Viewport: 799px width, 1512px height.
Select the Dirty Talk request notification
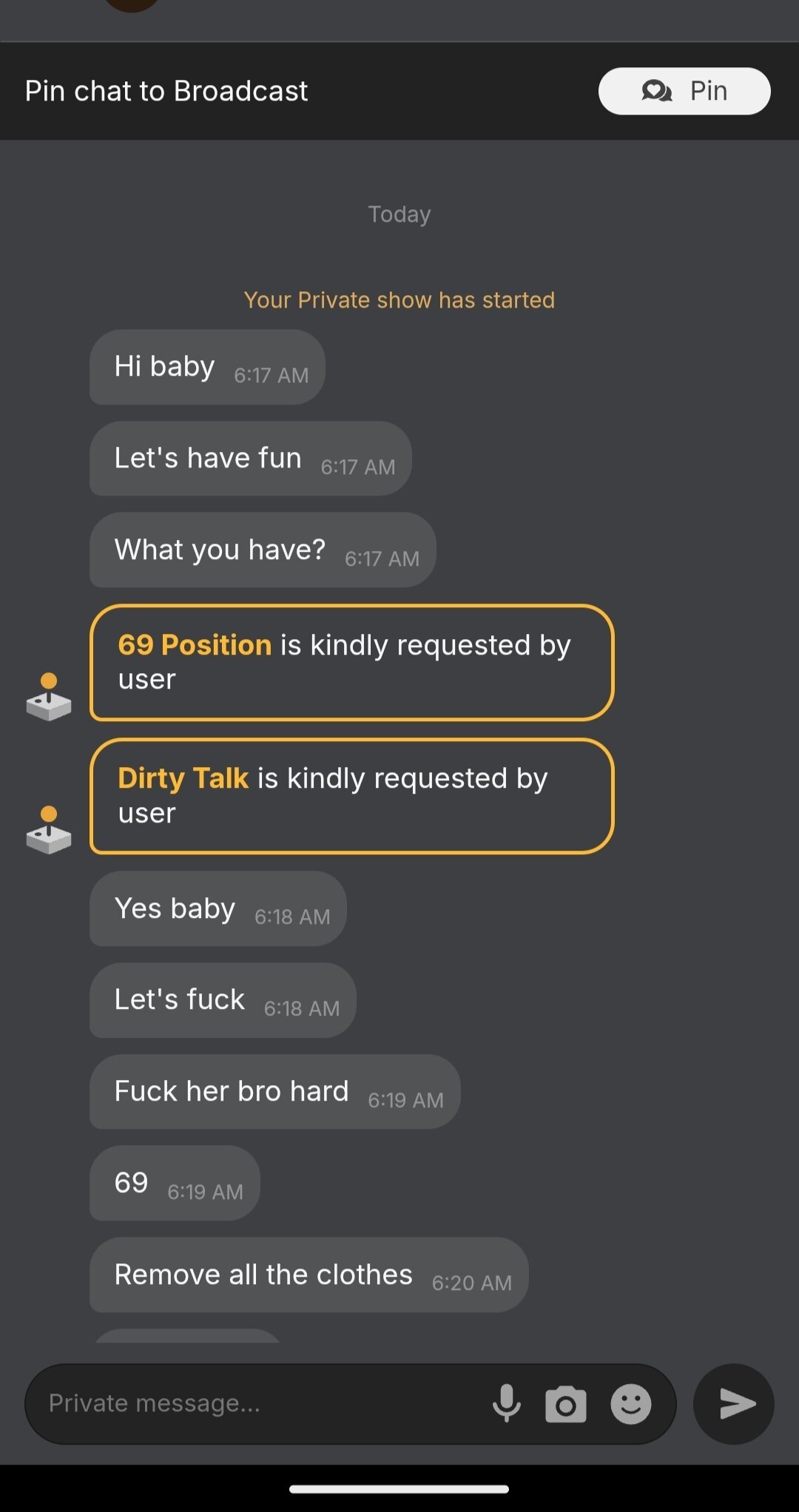(351, 796)
